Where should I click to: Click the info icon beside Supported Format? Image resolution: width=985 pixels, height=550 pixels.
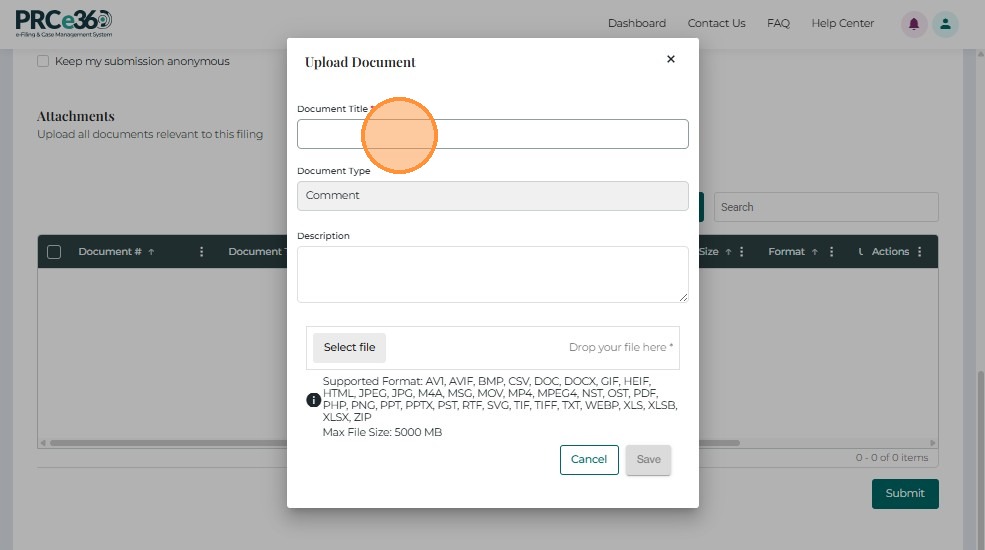click(313, 400)
